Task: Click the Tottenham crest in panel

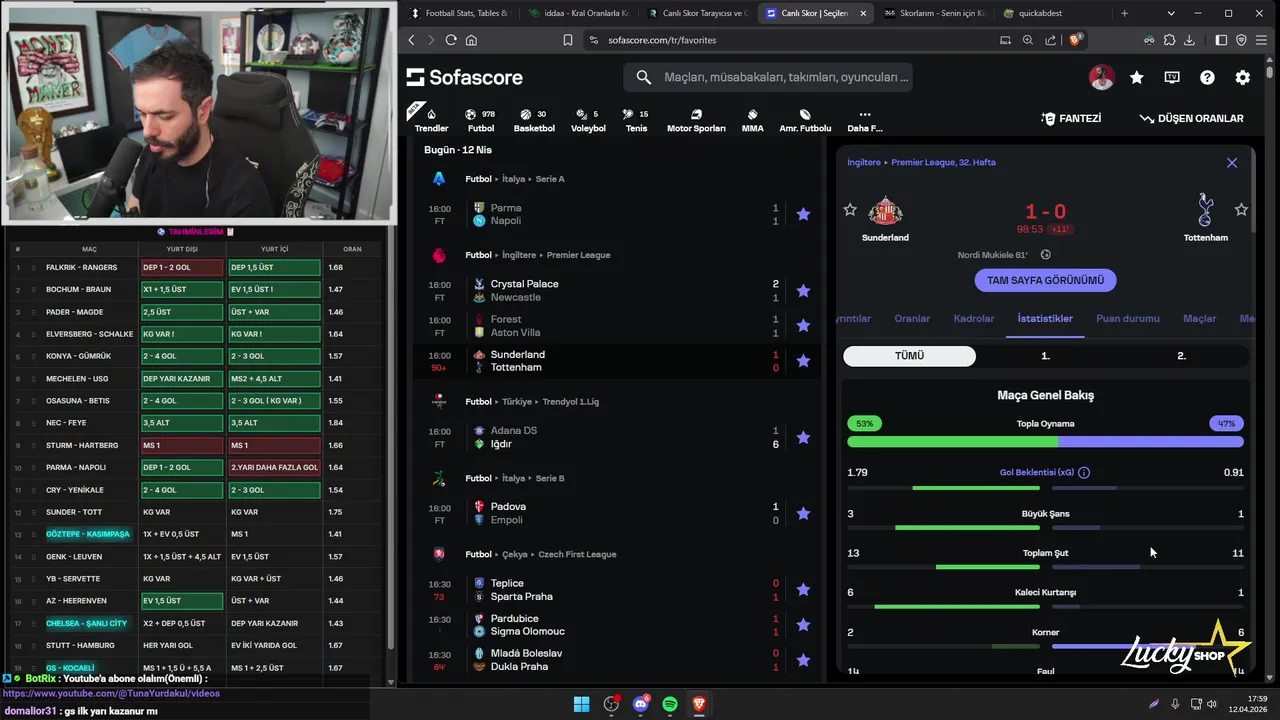Action: tap(1205, 211)
